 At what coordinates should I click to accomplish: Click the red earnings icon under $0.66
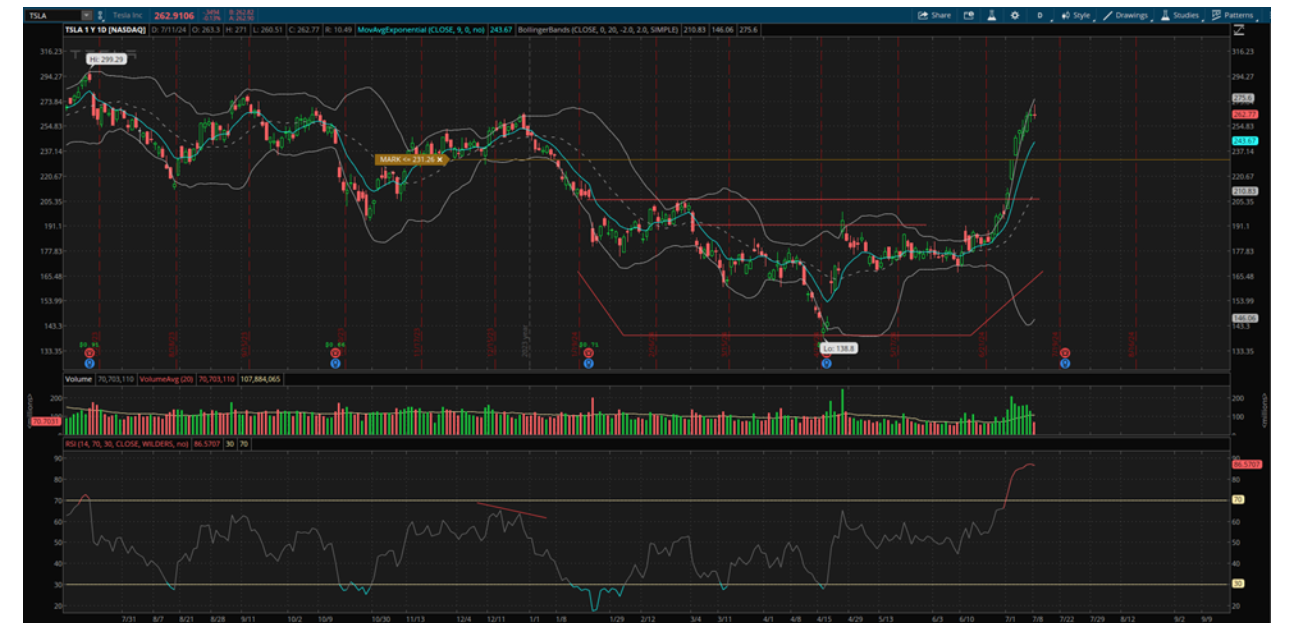335,353
